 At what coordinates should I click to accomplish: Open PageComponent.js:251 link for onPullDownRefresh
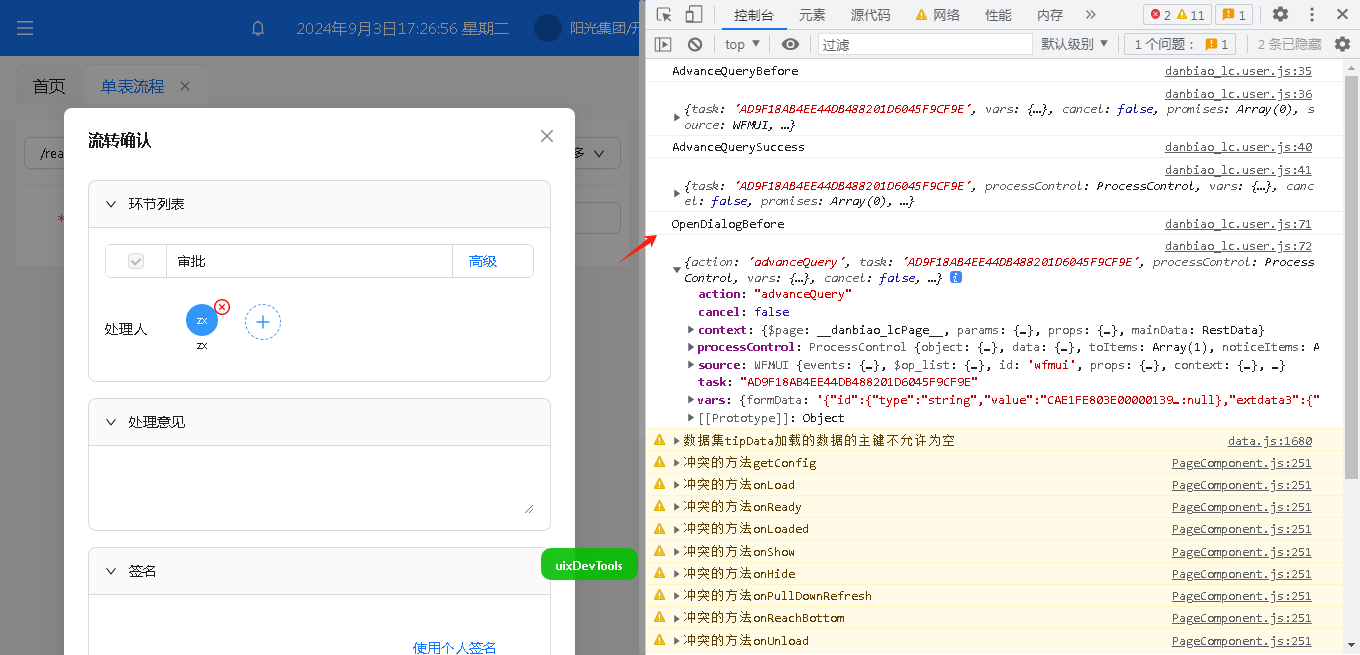click(1242, 595)
